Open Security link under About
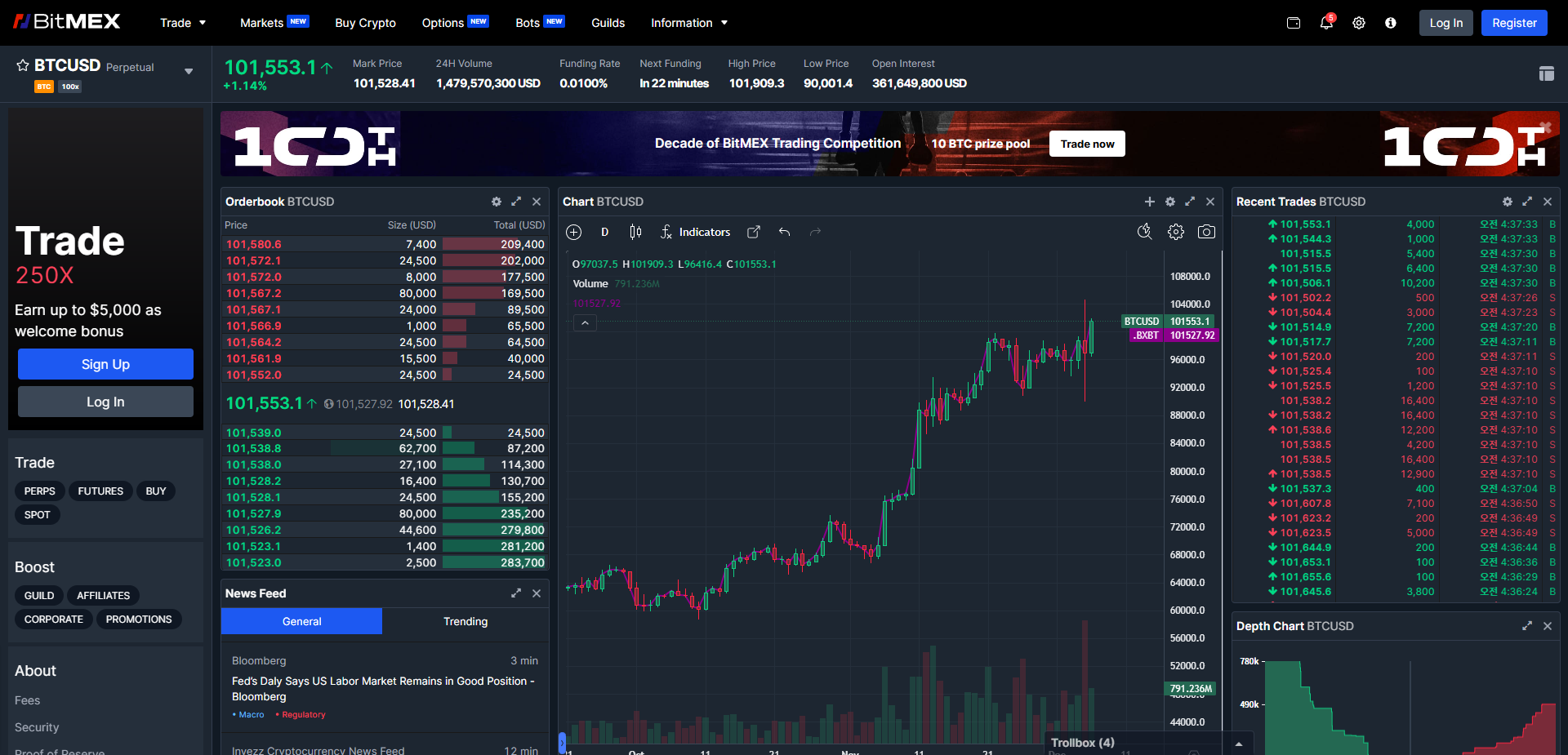This screenshot has width=1568, height=755. click(x=37, y=727)
